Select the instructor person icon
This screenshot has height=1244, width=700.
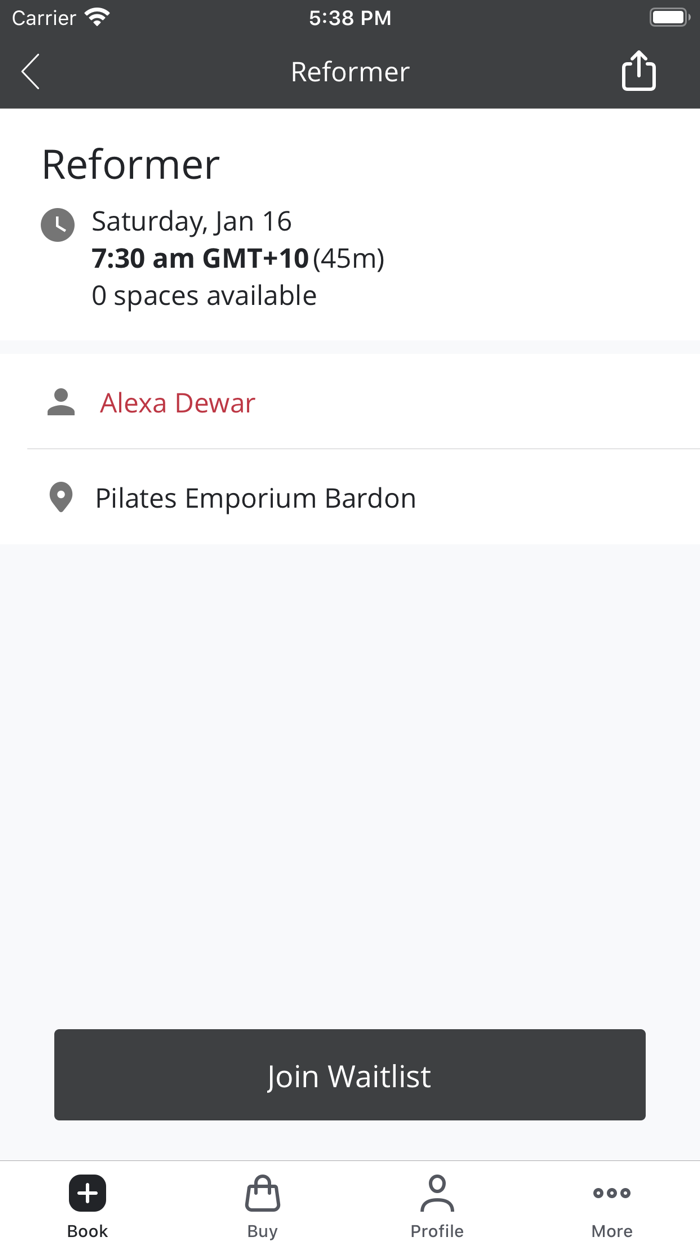pyautogui.click(x=60, y=401)
